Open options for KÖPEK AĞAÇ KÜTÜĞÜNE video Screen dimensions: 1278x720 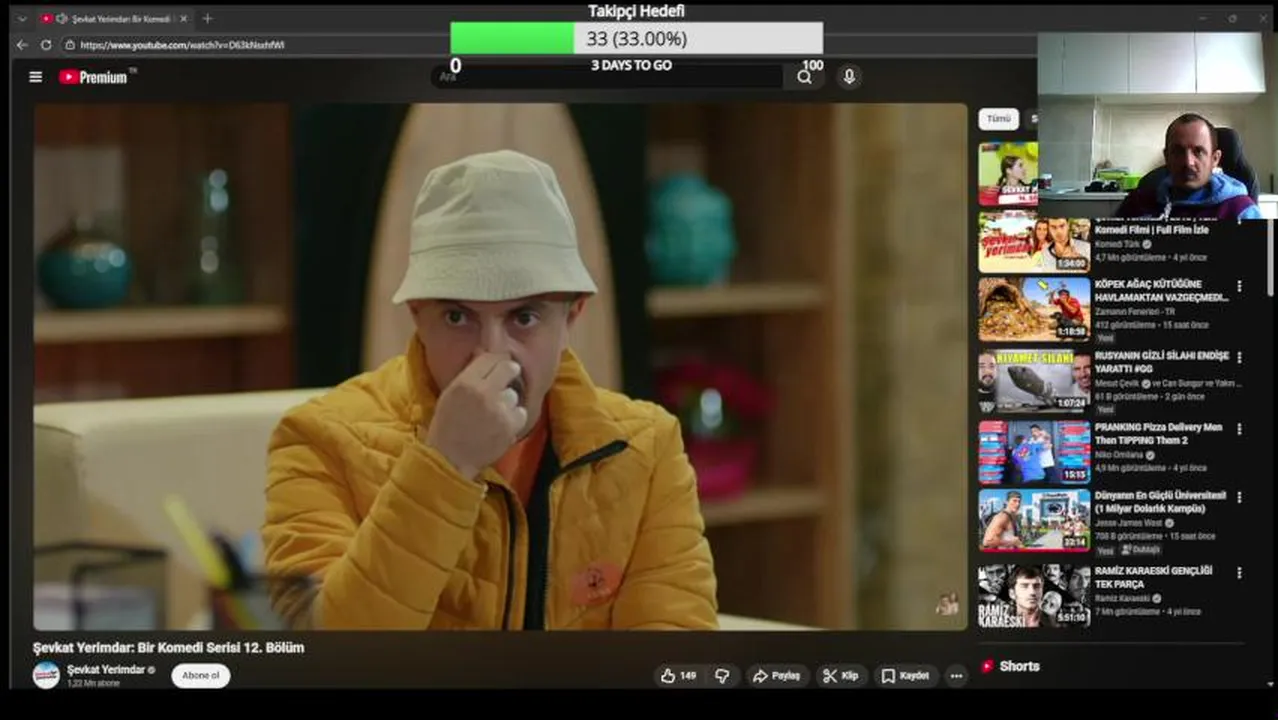tap(1239, 286)
